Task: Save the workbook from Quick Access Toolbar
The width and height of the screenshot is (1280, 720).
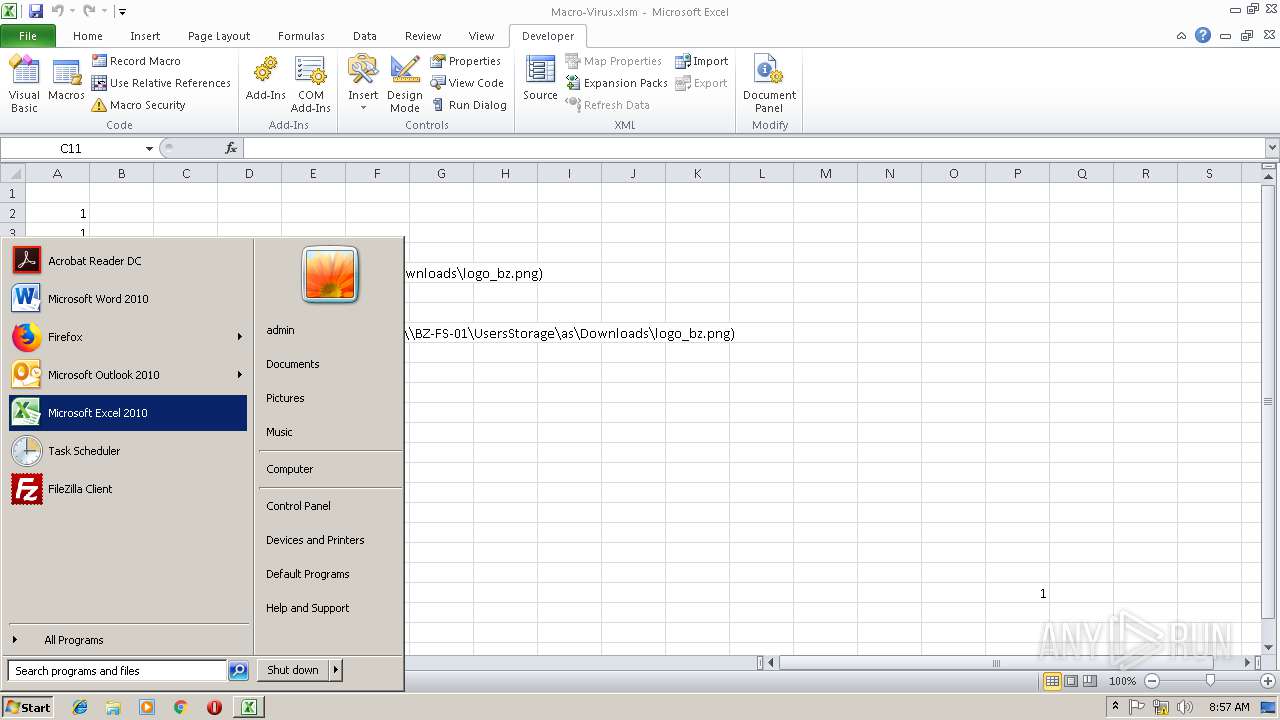Action: coord(36,11)
